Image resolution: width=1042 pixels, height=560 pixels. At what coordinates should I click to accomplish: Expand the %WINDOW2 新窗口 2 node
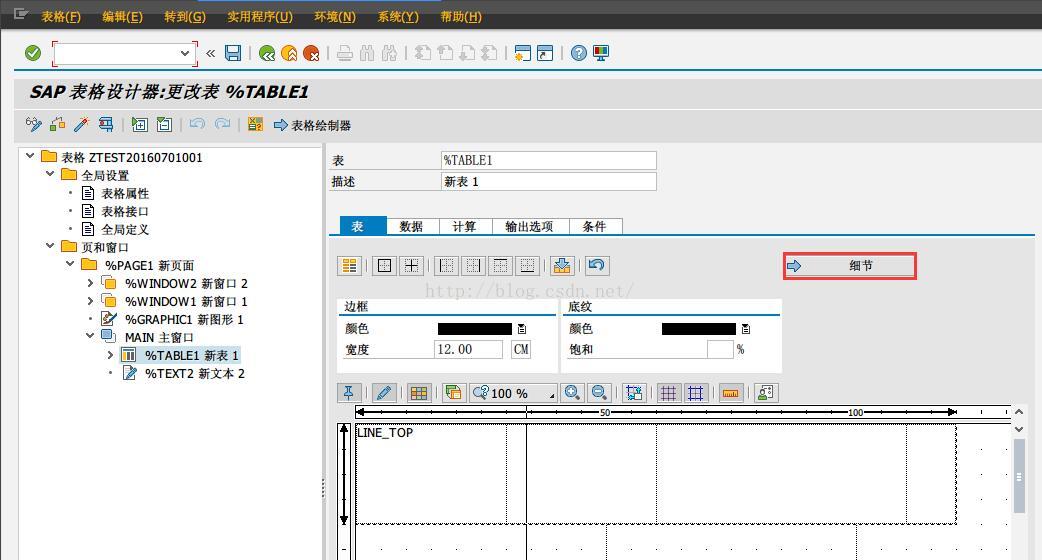(x=90, y=282)
